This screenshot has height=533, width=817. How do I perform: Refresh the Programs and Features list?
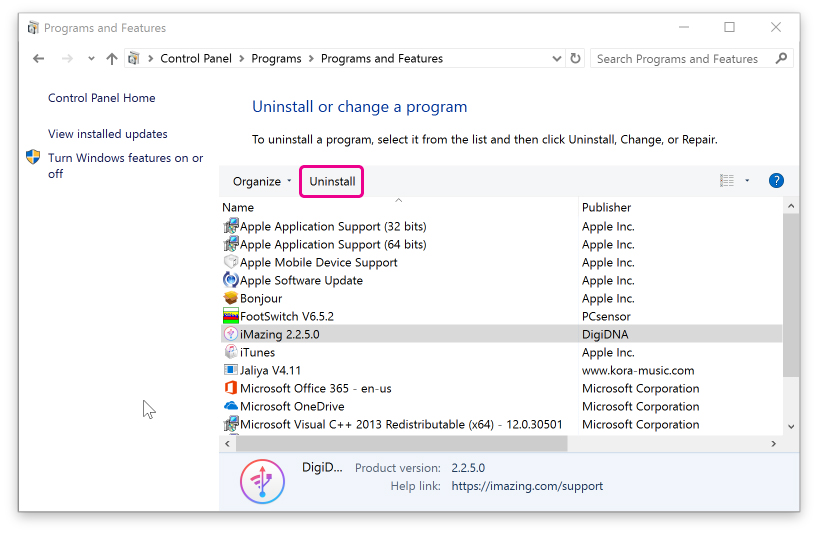pyautogui.click(x=575, y=58)
